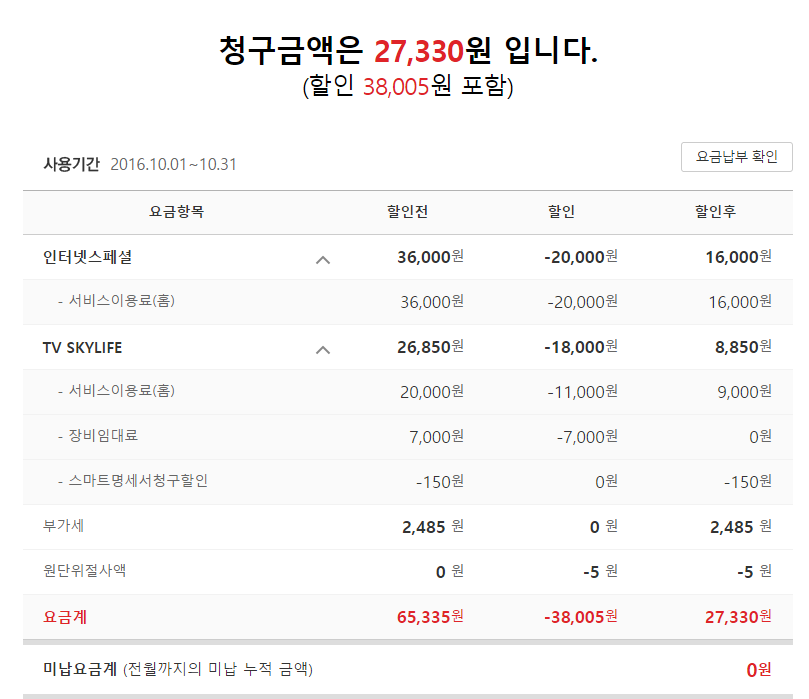This screenshot has width=809, height=699.
Task: Click the 원단위절사액 row label
Action: point(84,570)
